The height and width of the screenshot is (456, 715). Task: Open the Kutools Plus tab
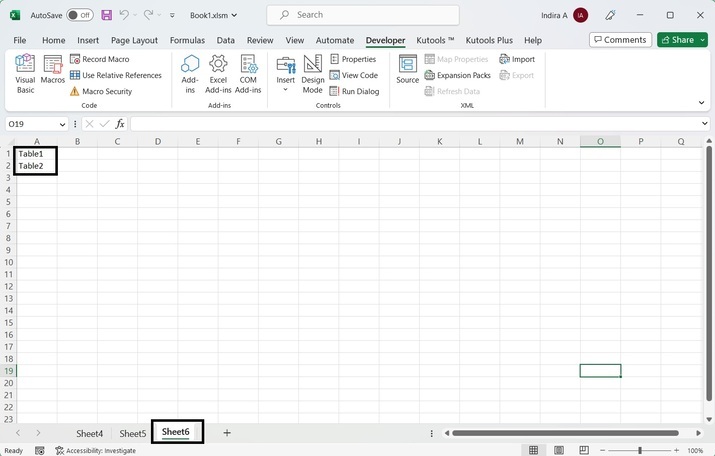click(x=489, y=40)
